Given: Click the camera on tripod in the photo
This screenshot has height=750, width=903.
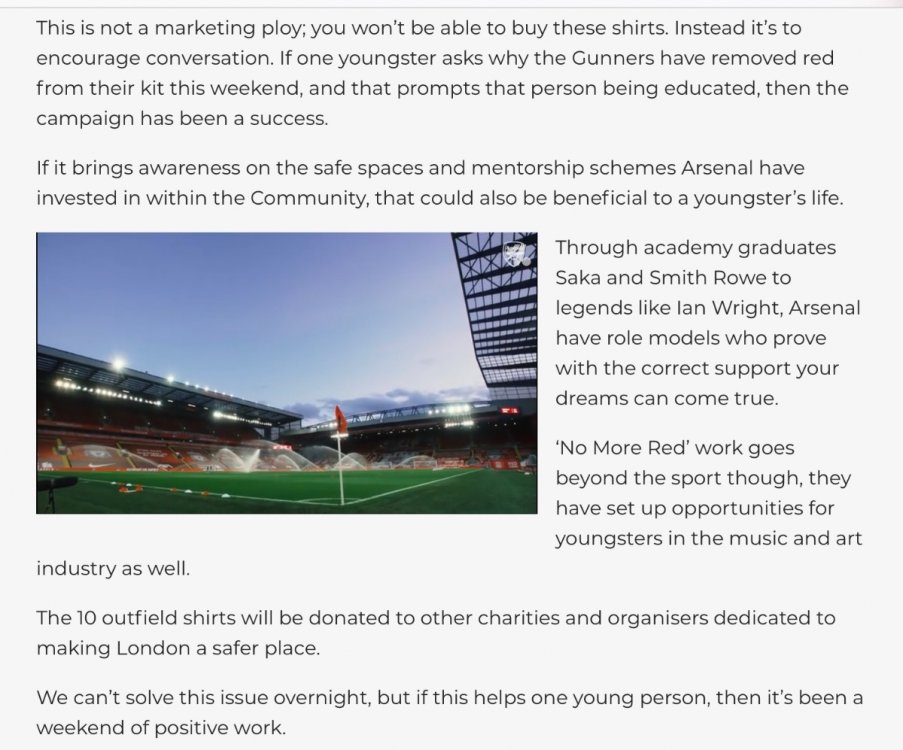Looking at the screenshot, I should tap(55, 485).
